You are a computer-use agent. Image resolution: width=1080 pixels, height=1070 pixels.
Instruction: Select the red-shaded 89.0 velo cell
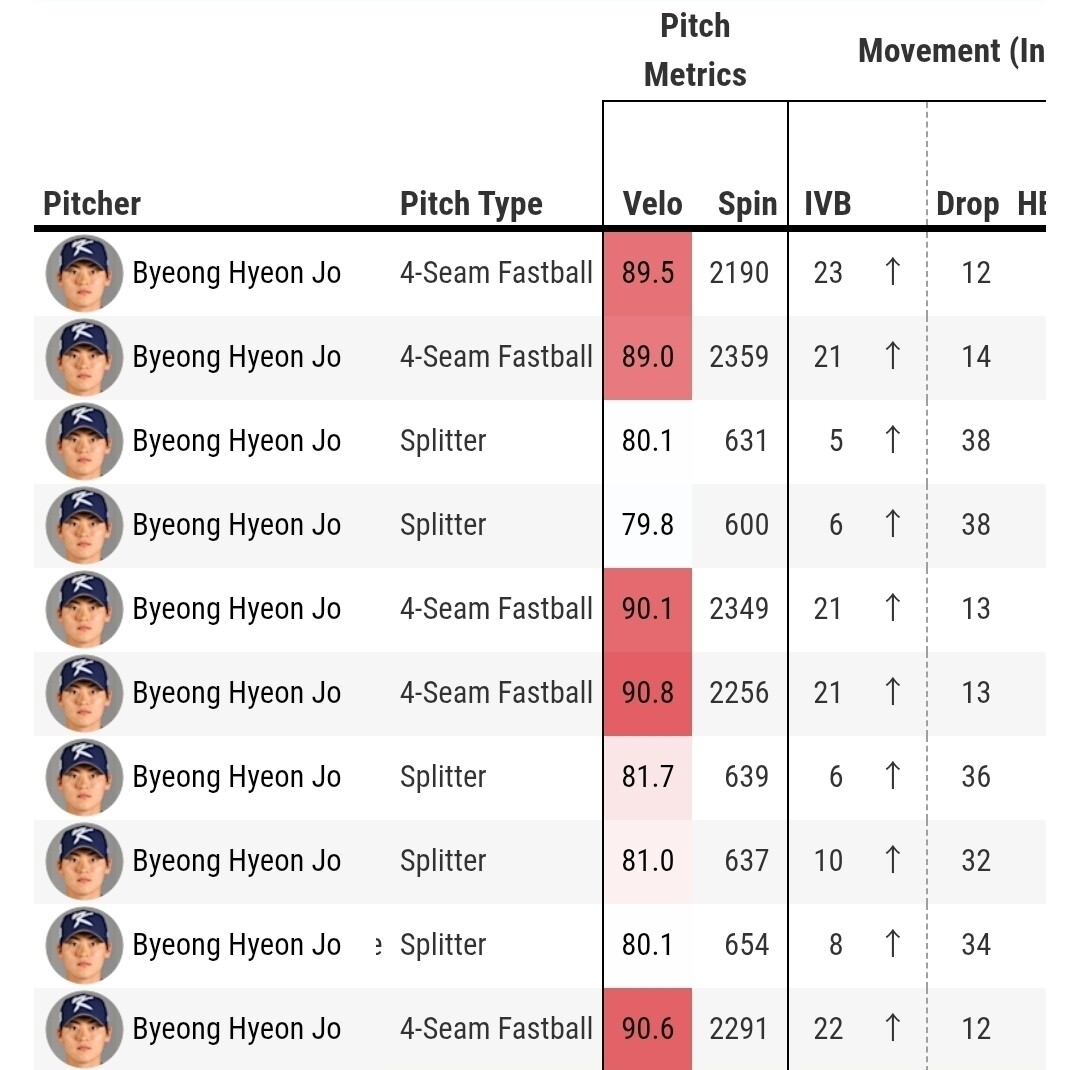point(648,357)
